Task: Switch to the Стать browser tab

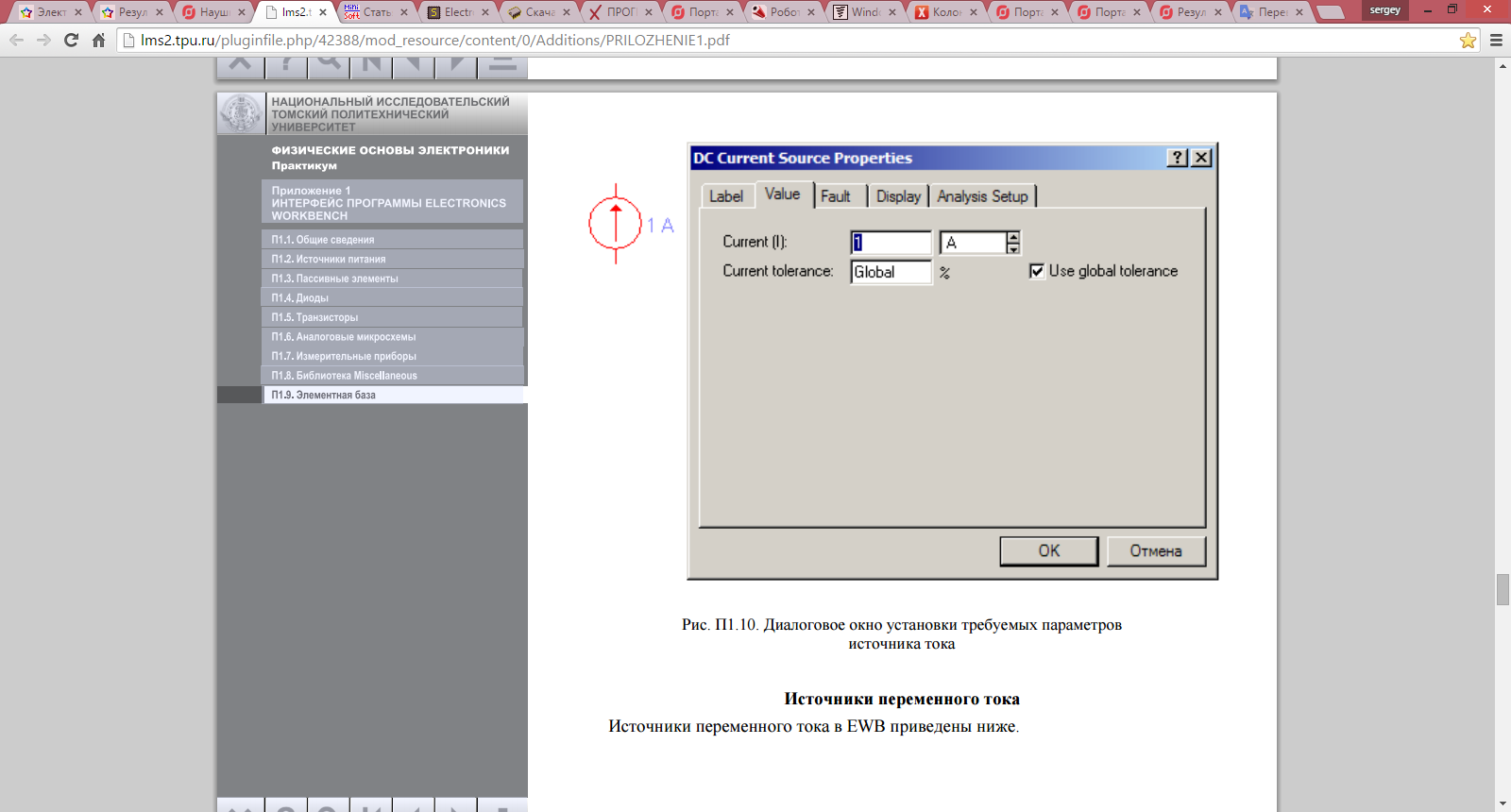Action: coord(376,12)
